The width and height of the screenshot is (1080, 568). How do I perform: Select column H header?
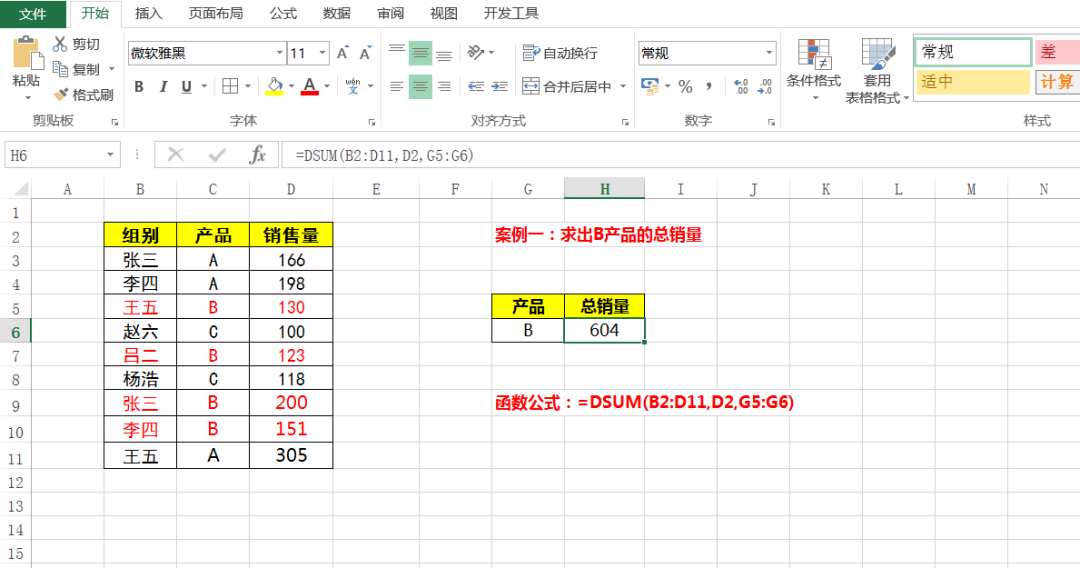pos(604,189)
